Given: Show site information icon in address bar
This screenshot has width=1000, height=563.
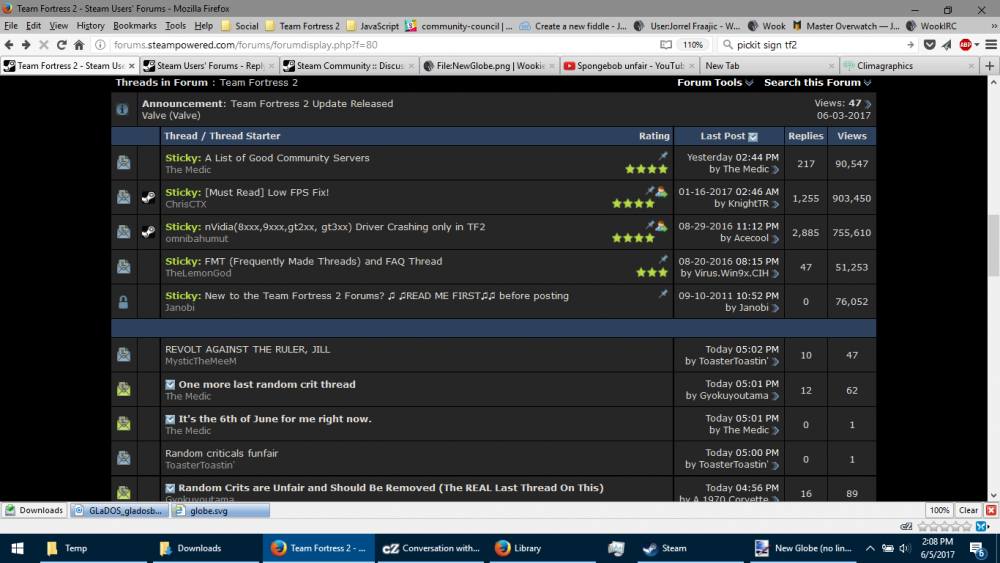Looking at the screenshot, I should (100, 45).
